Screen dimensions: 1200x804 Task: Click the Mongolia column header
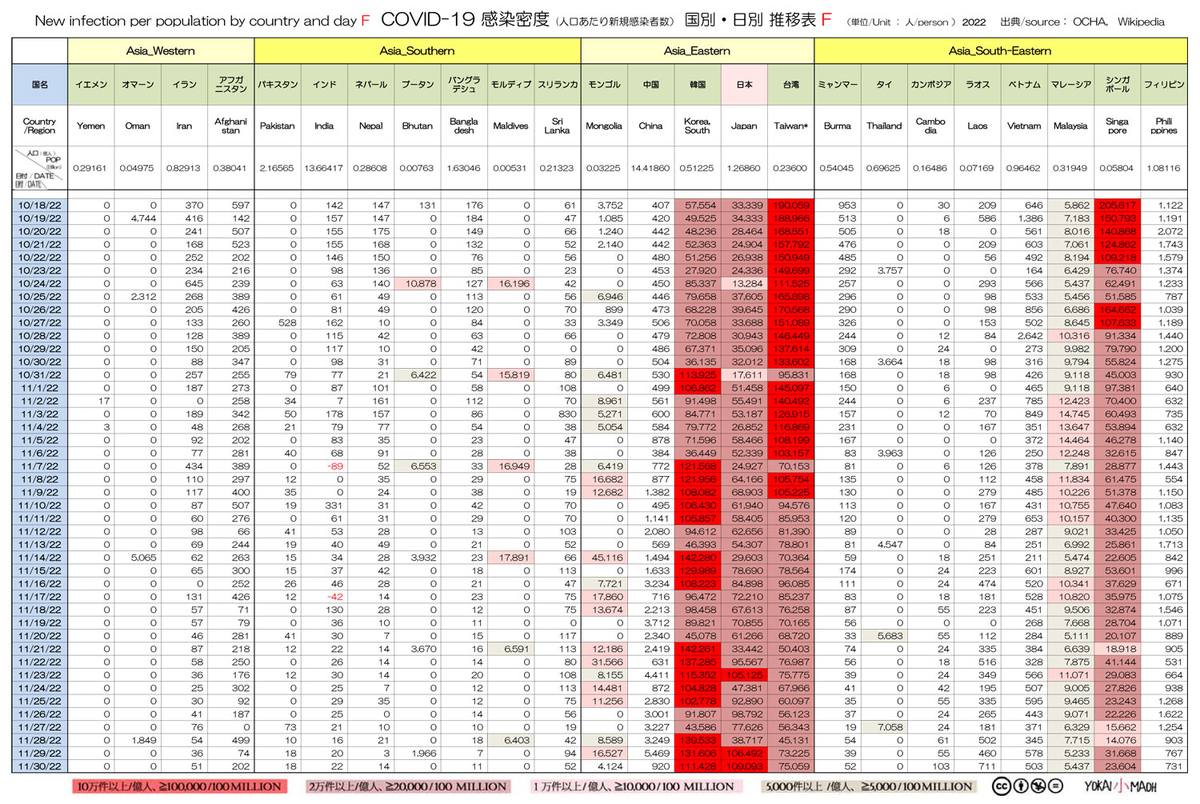coord(604,127)
